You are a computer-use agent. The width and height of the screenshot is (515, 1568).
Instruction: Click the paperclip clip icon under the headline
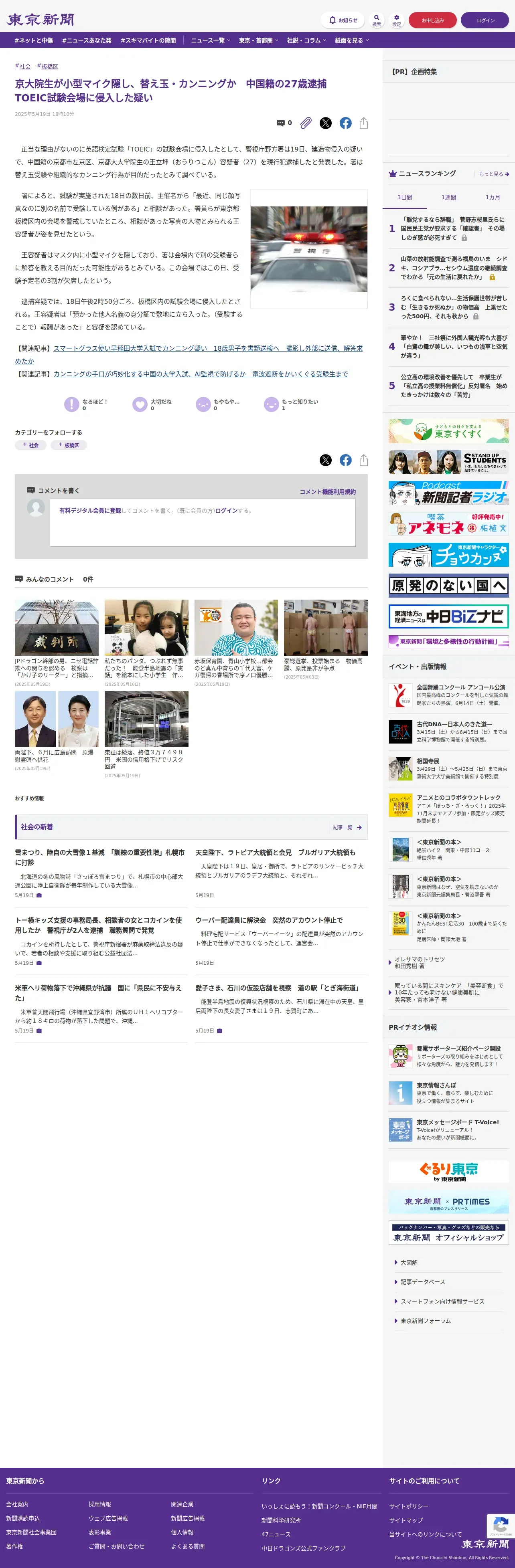tap(306, 123)
